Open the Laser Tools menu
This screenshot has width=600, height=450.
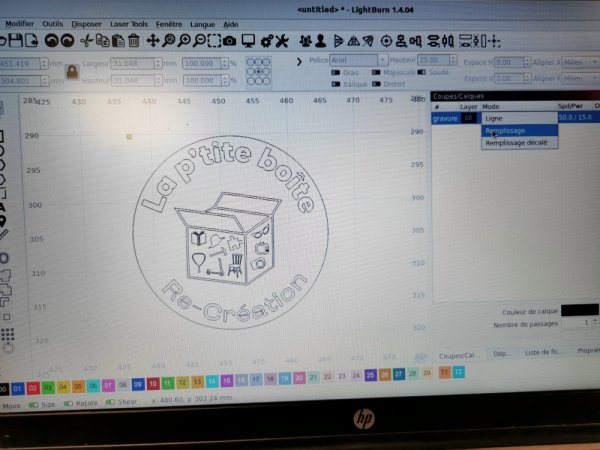pyautogui.click(x=128, y=22)
